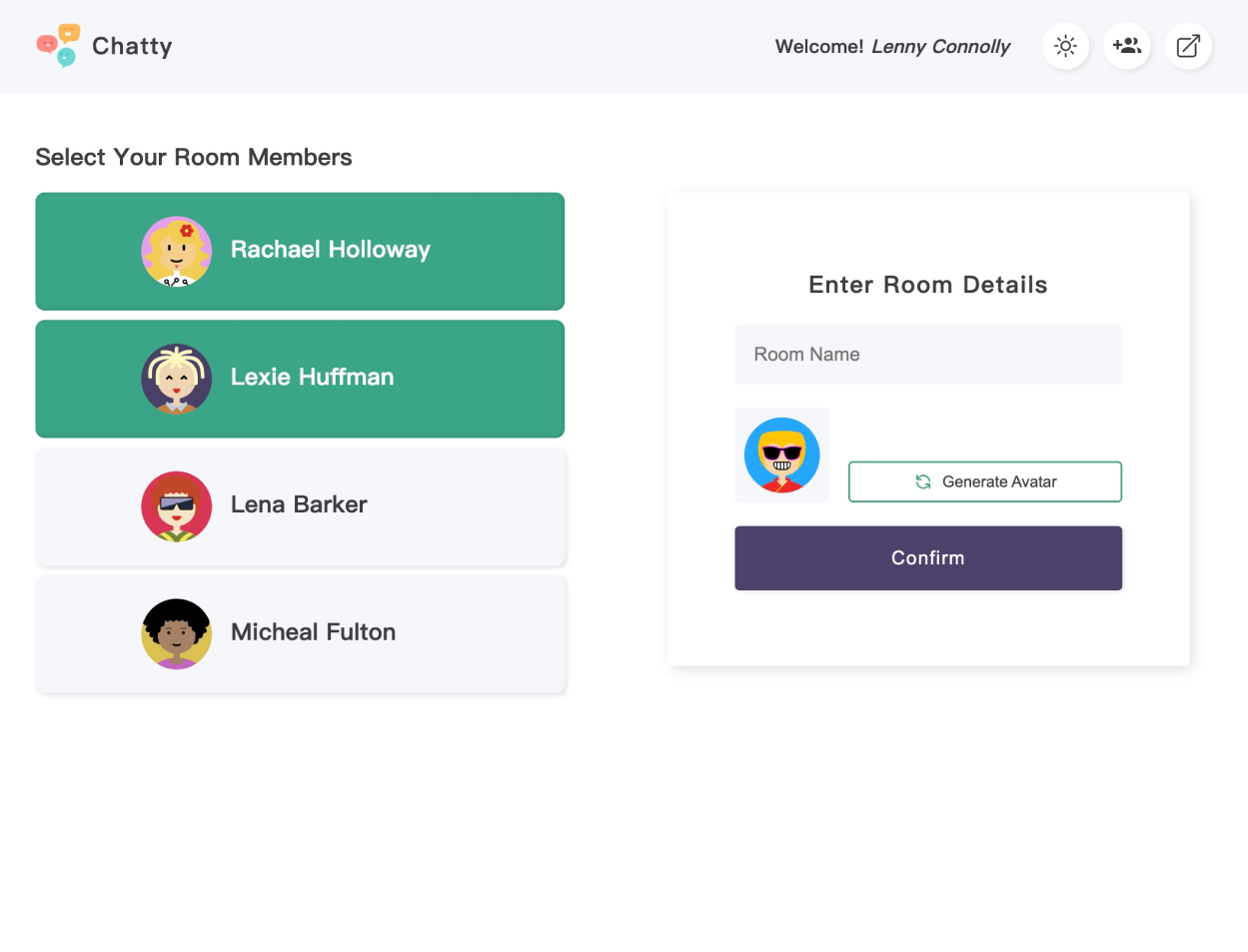The image size is (1248, 952).
Task: Click the 'Select Your Room Members' heading
Action: click(x=194, y=157)
